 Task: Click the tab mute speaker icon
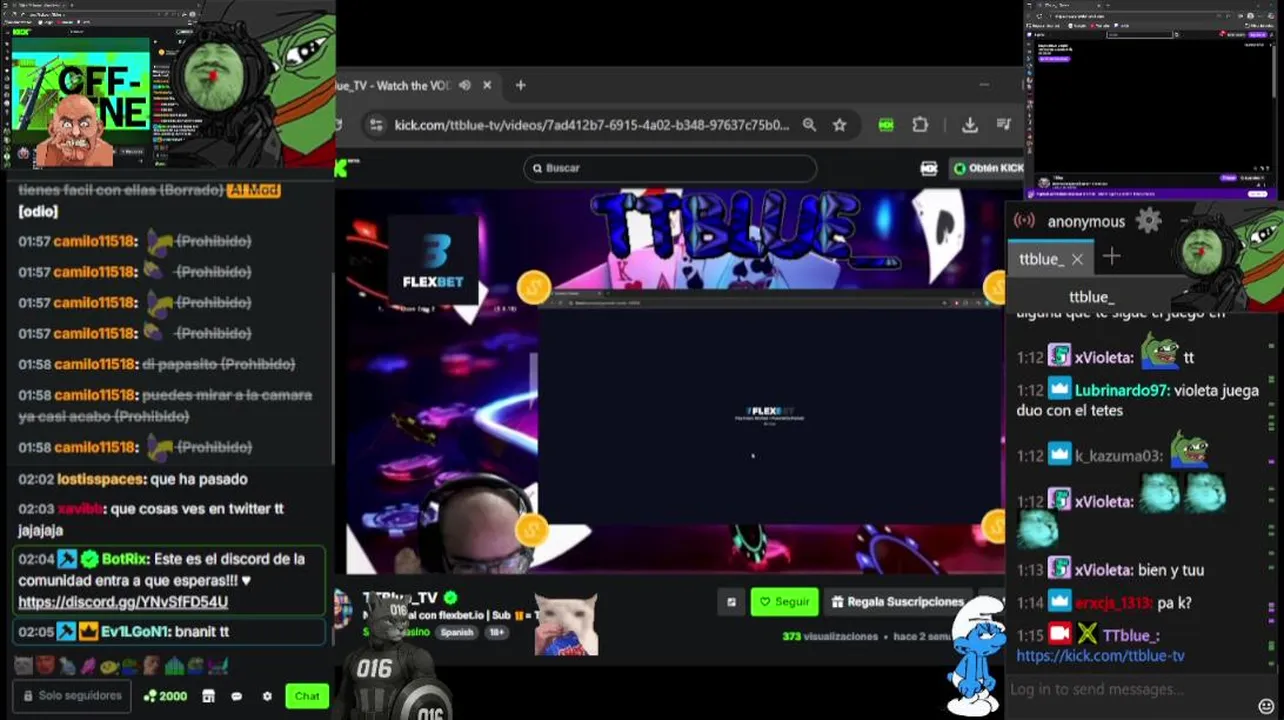point(465,85)
